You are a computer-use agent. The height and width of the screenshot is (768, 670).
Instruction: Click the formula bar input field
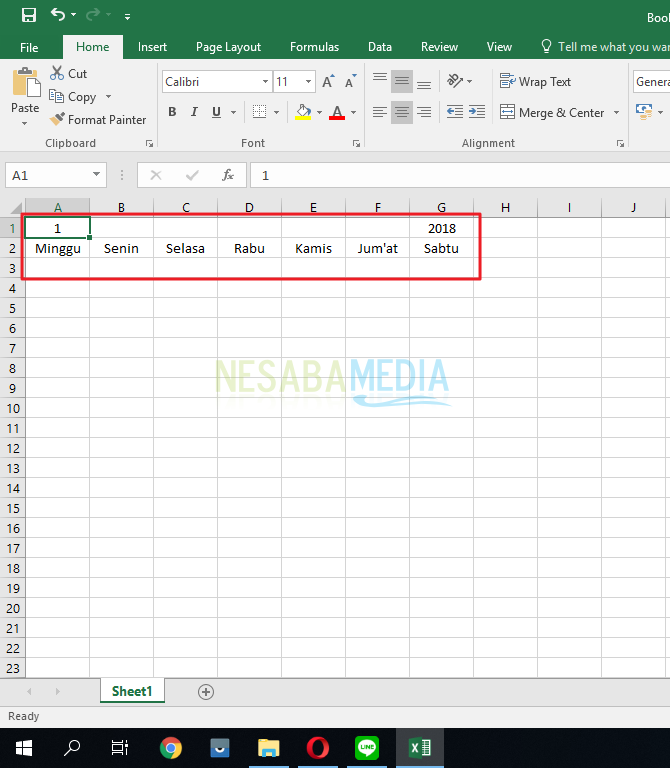[x=460, y=175]
